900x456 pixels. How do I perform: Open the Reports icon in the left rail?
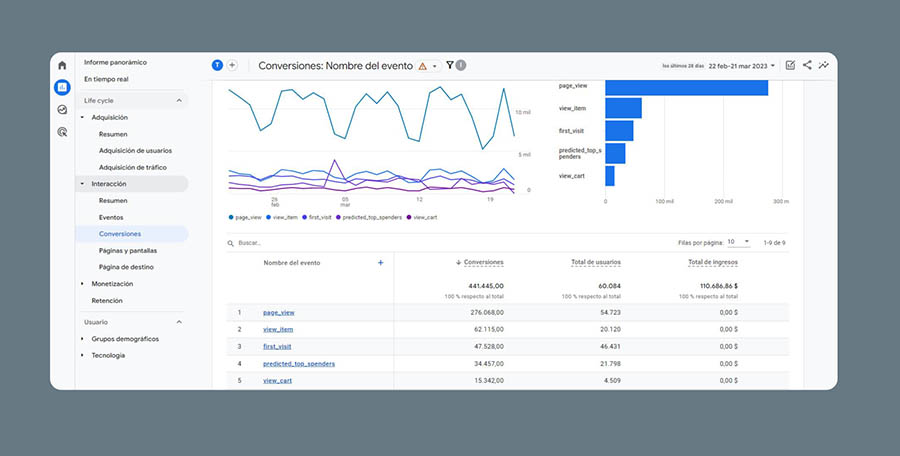[x=62, y=87]
